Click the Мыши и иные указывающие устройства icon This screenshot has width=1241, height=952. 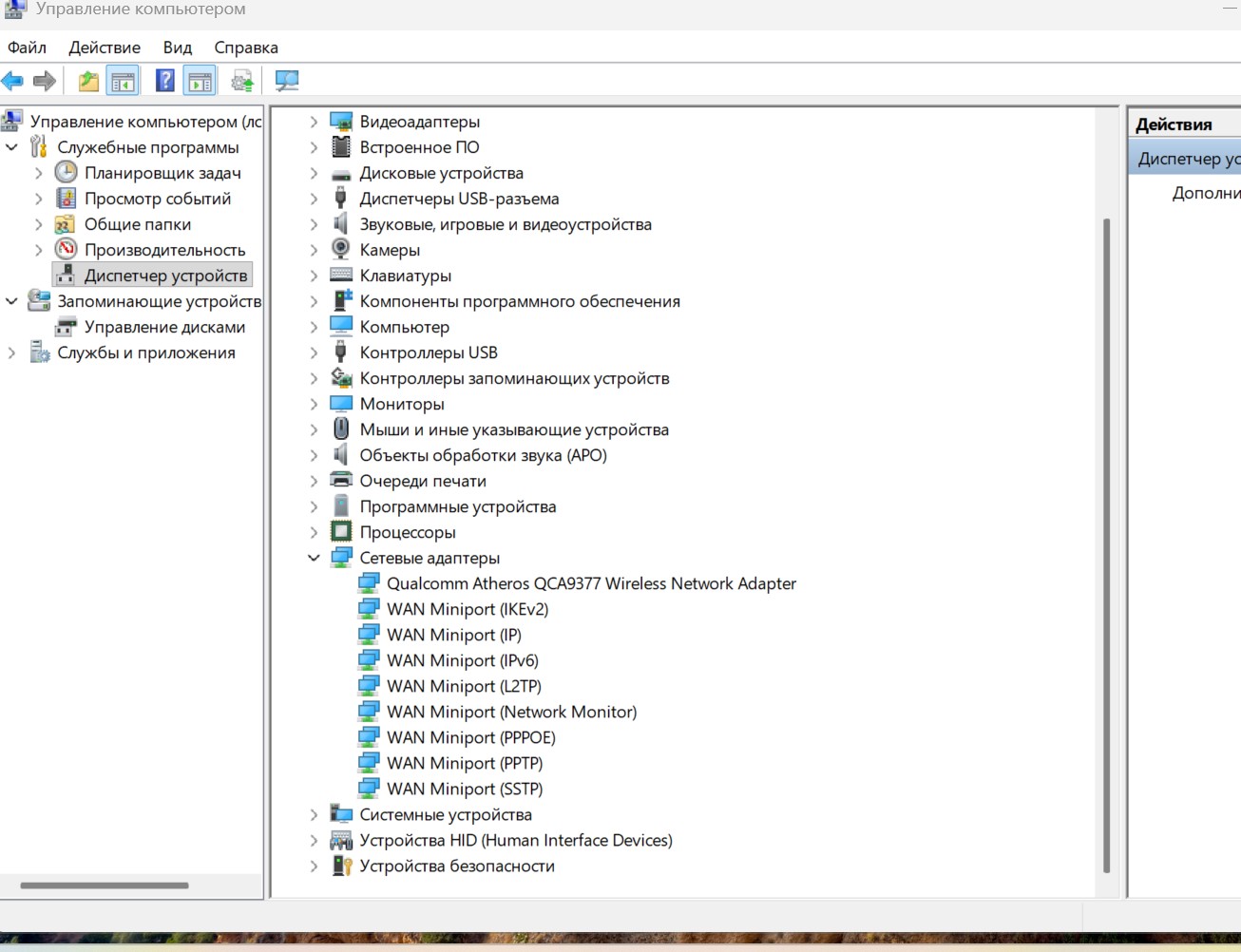tap(340, 428)
